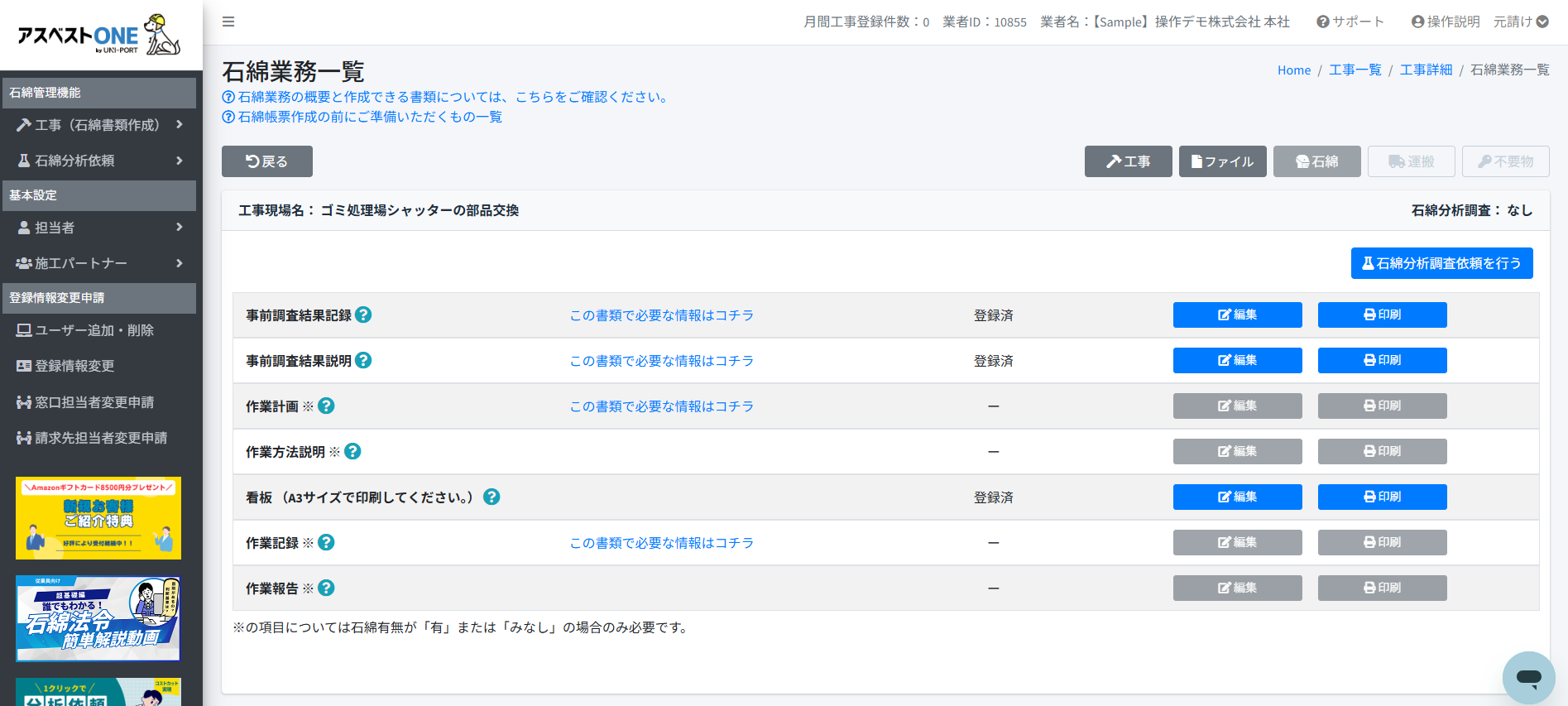Expand 担当者 sidebar menu
Image resolution: width=1568 pixels, height=706 pixels.
pyautogui.click(x=99, y=228)
